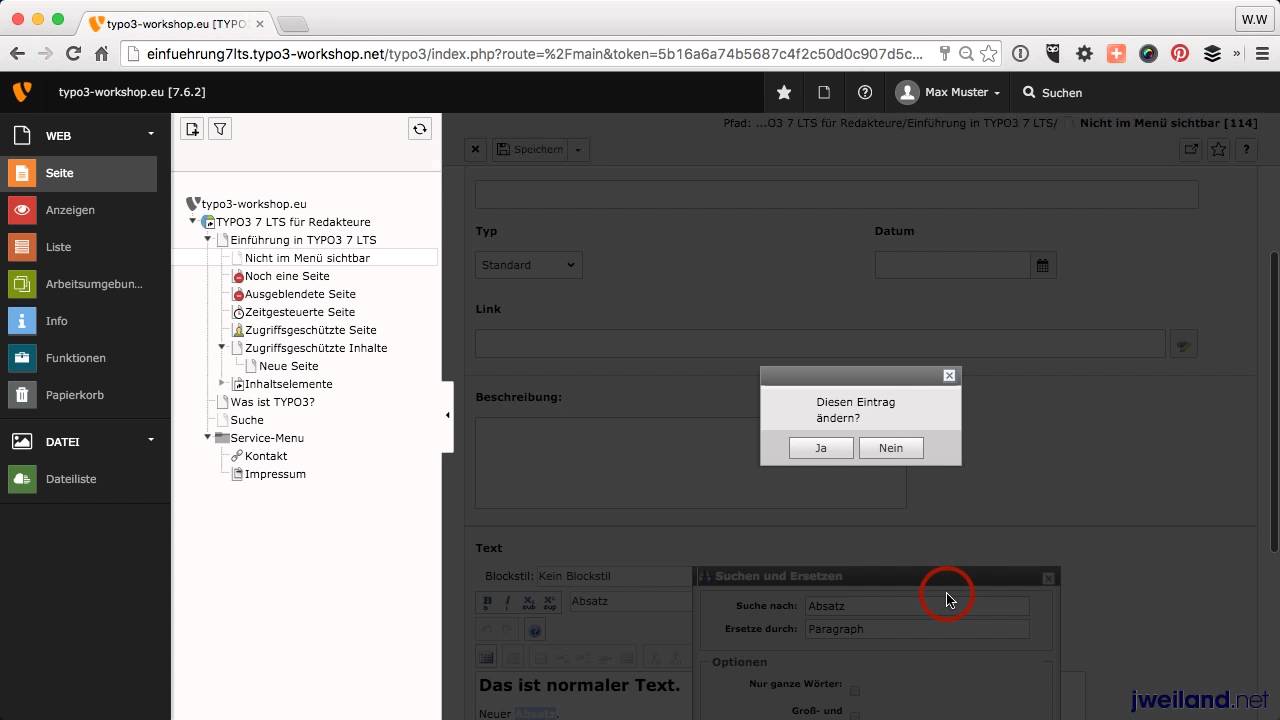Toggle bold in the text editor
The width and height of the screenshot is (1280, 720).
click(x=488, y=602)
